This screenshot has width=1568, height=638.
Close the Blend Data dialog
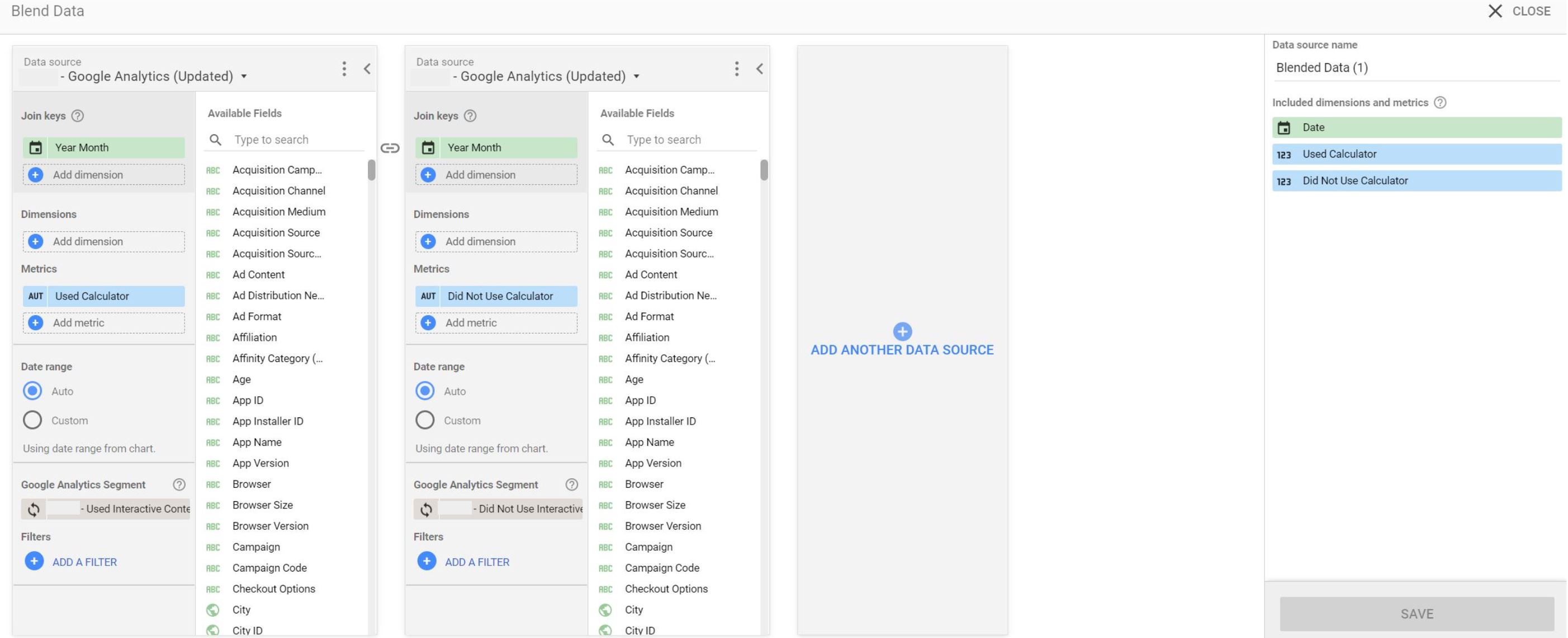(x=1496, y=11)
